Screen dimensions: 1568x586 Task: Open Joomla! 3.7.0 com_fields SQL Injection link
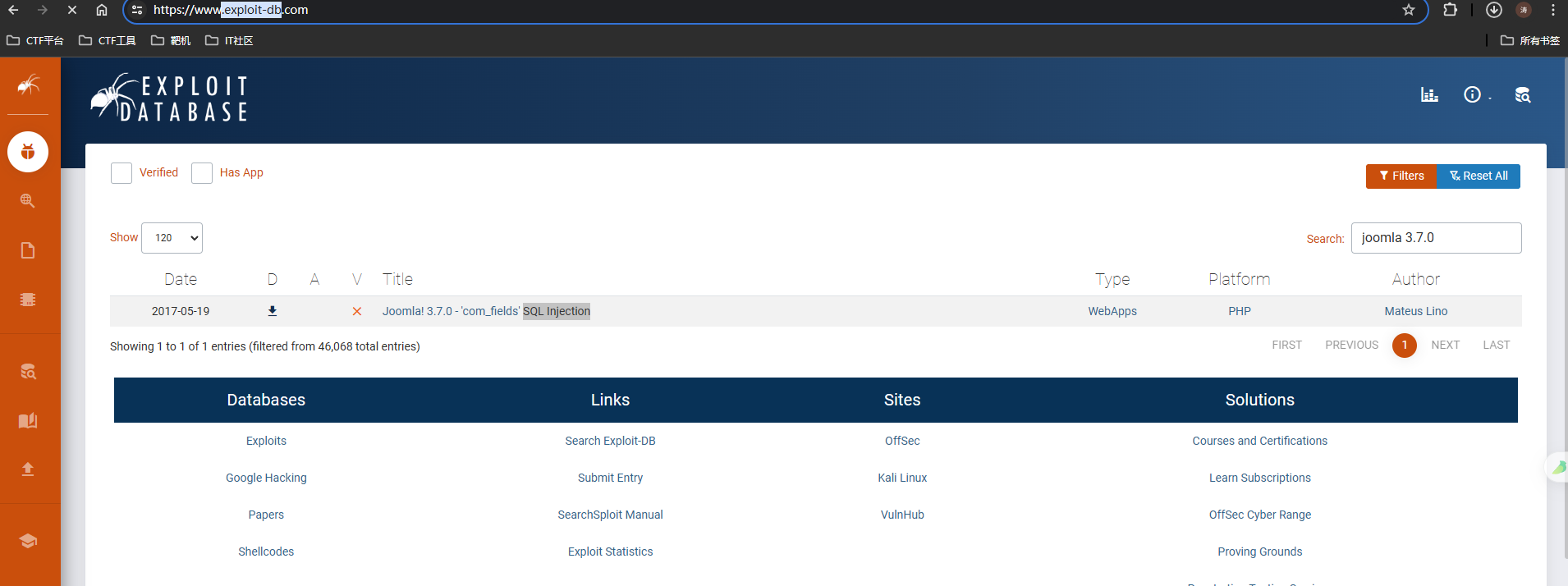pos(486,311)
